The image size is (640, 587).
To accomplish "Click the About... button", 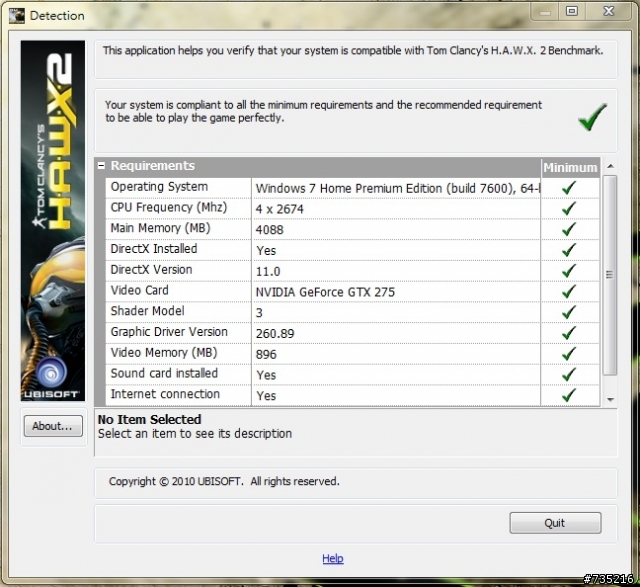I will pyautogui.click(x=53, y=426).
